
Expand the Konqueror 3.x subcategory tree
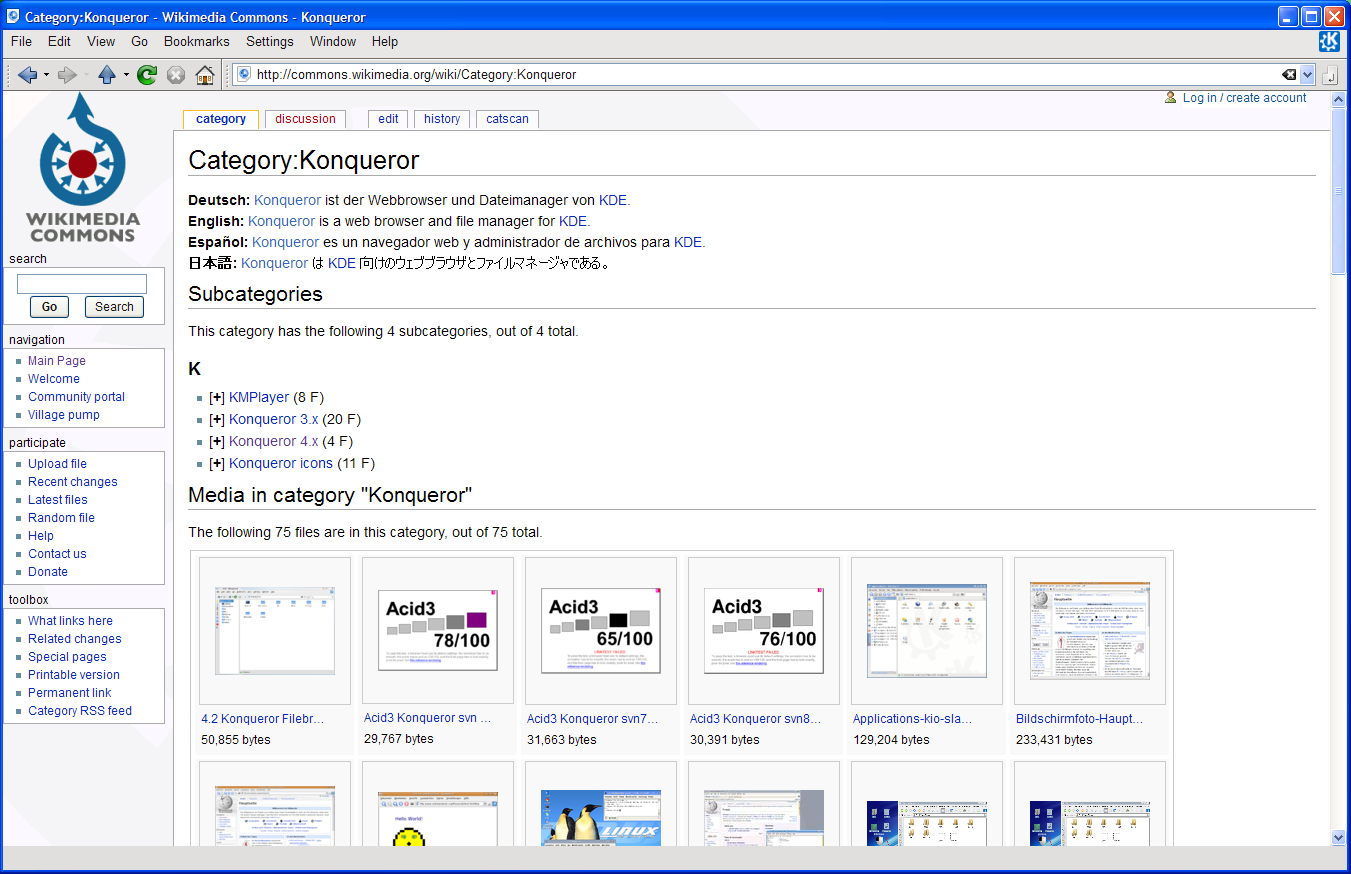click(x=216, y=419)
